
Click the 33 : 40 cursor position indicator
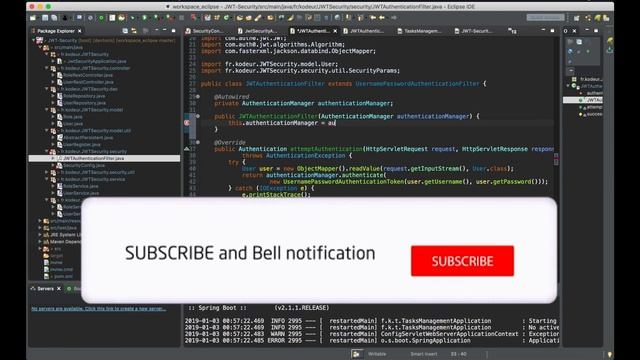[x=459, y=354]
